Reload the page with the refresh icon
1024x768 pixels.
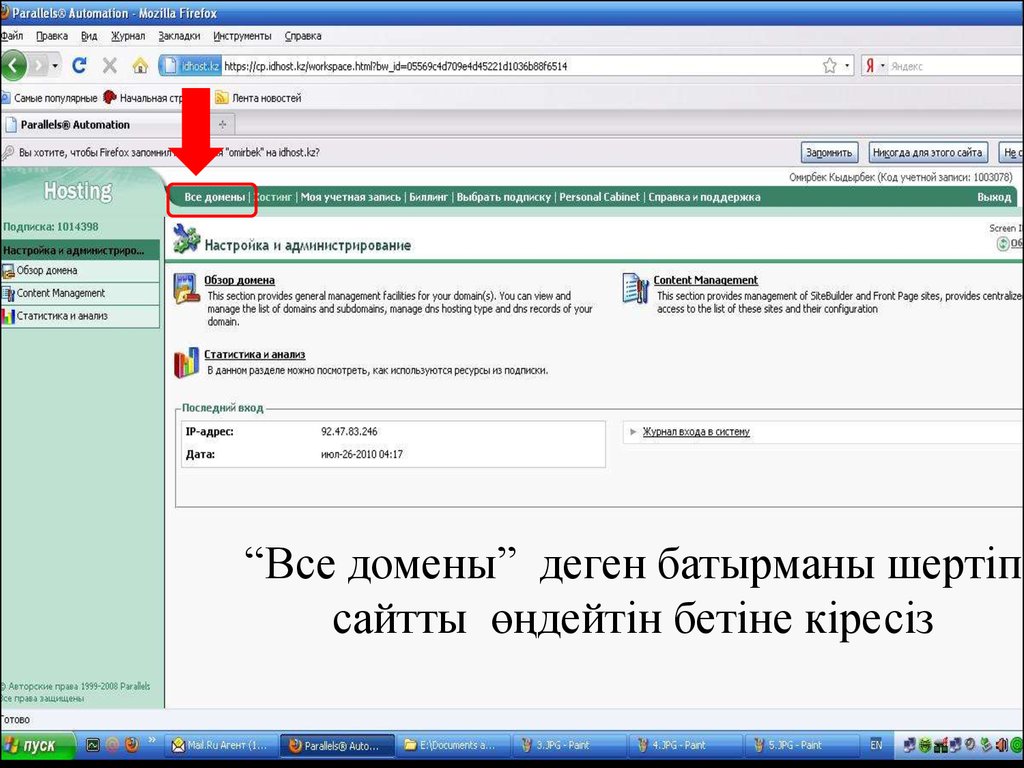pyautogui.click(x=79, y=66)
